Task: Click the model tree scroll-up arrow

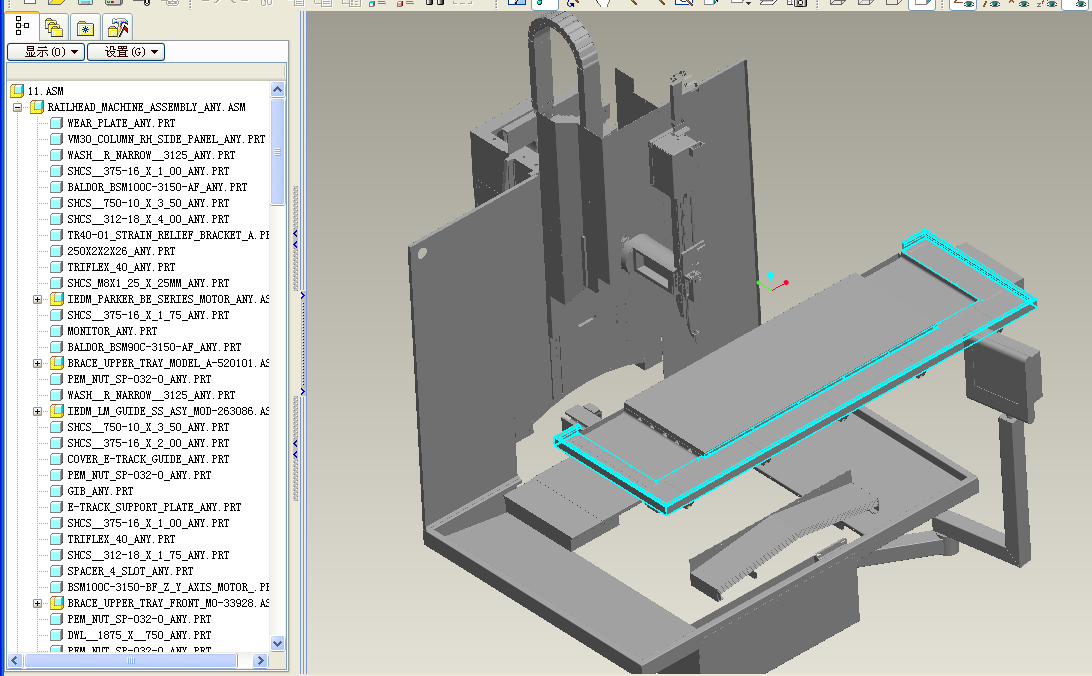Action: pyautogui.click(x=277, y=90)
